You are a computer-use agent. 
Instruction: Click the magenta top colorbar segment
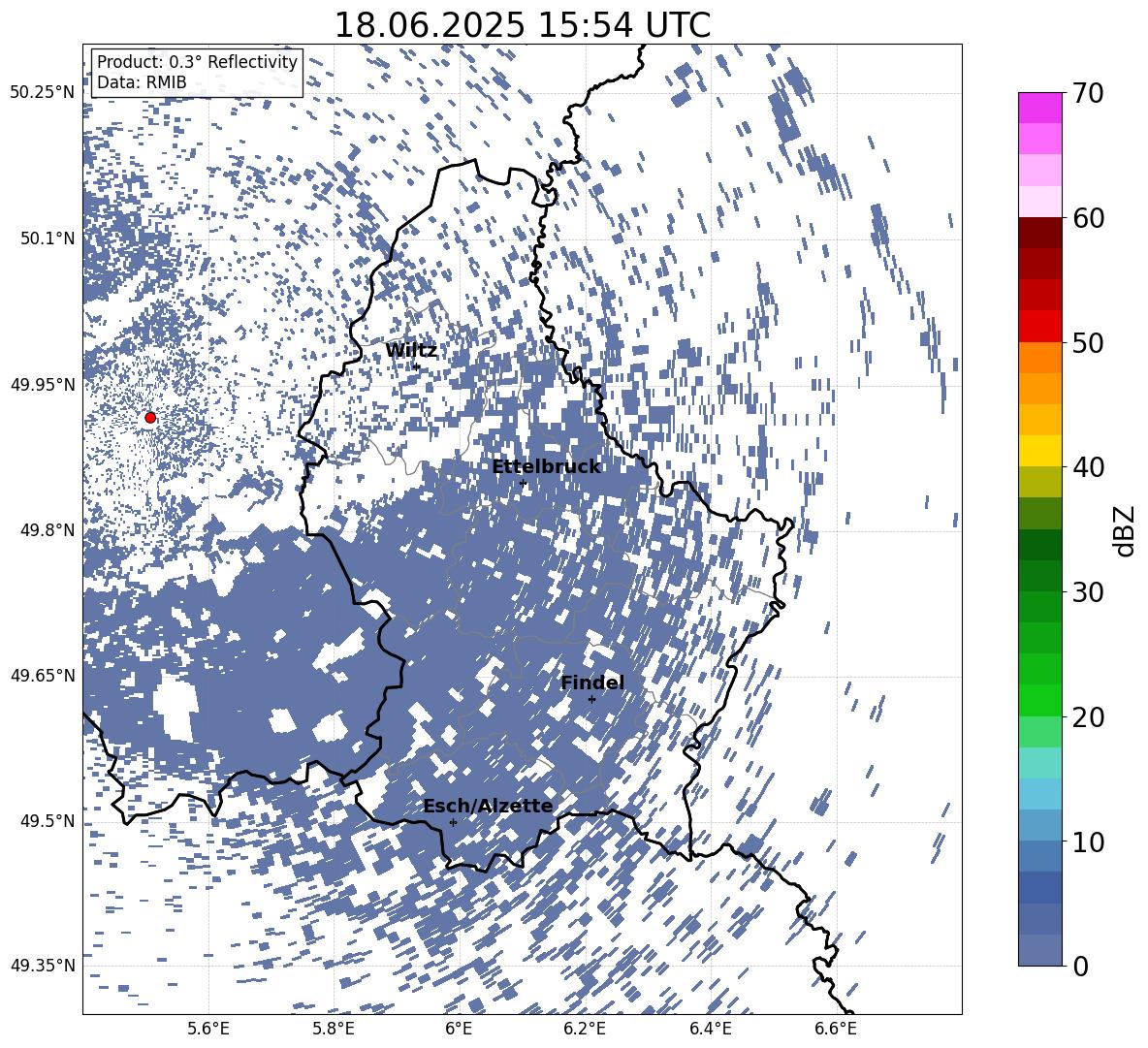(1039, 109)
